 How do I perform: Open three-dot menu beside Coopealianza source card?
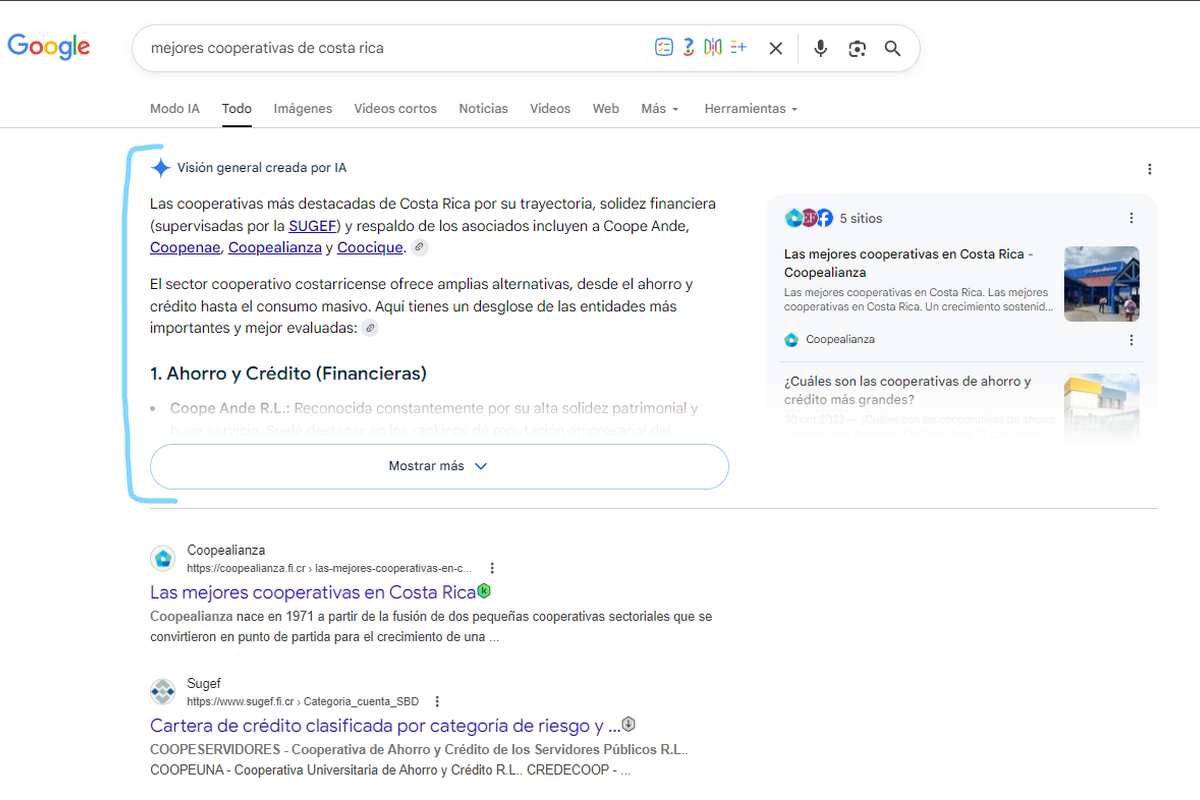[x=1131, y=340]
